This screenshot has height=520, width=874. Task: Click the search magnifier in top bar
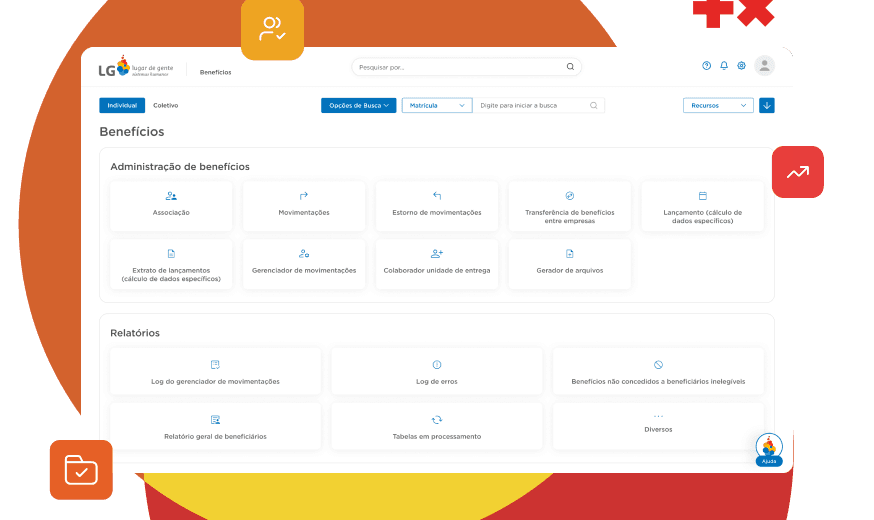(x=570, y=67)
